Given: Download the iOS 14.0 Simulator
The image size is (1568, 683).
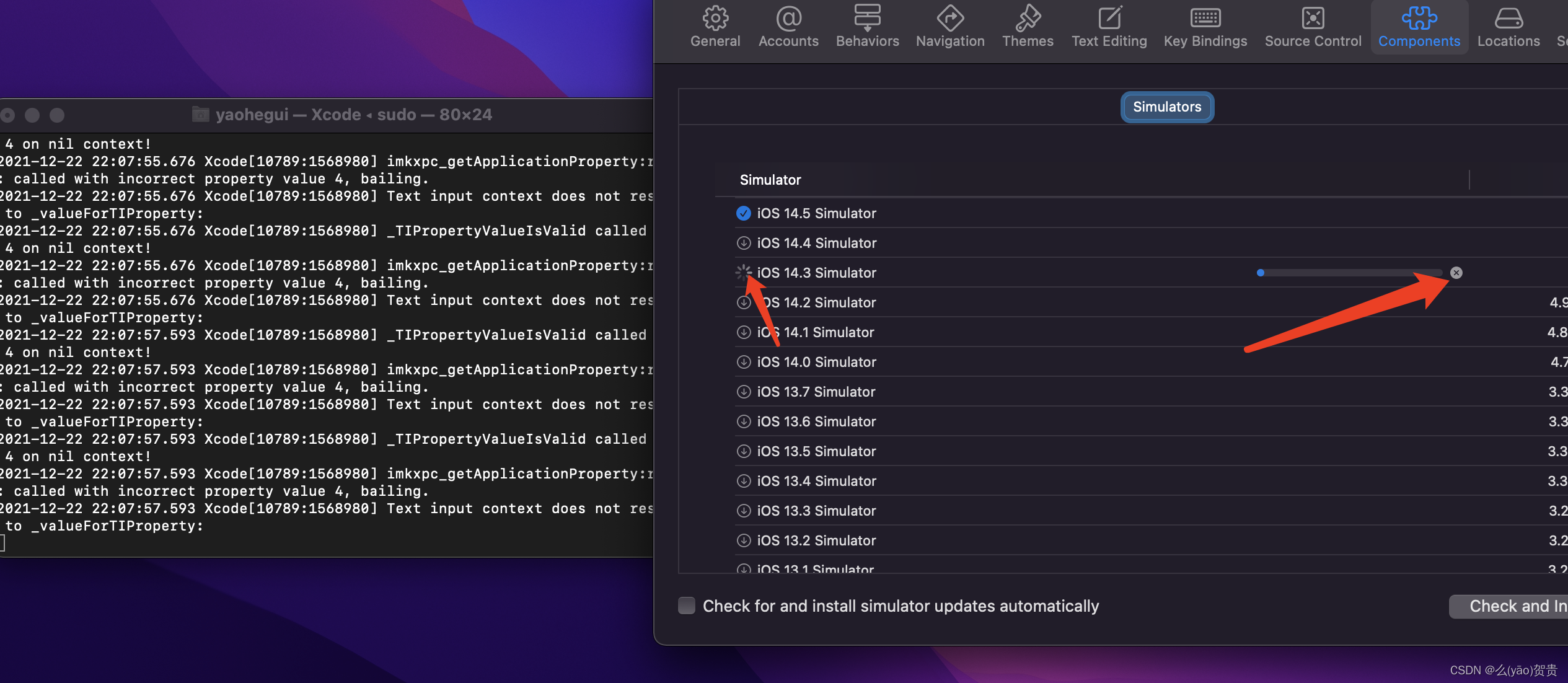Looking at the screenshot, I should [x=744, y=362].
